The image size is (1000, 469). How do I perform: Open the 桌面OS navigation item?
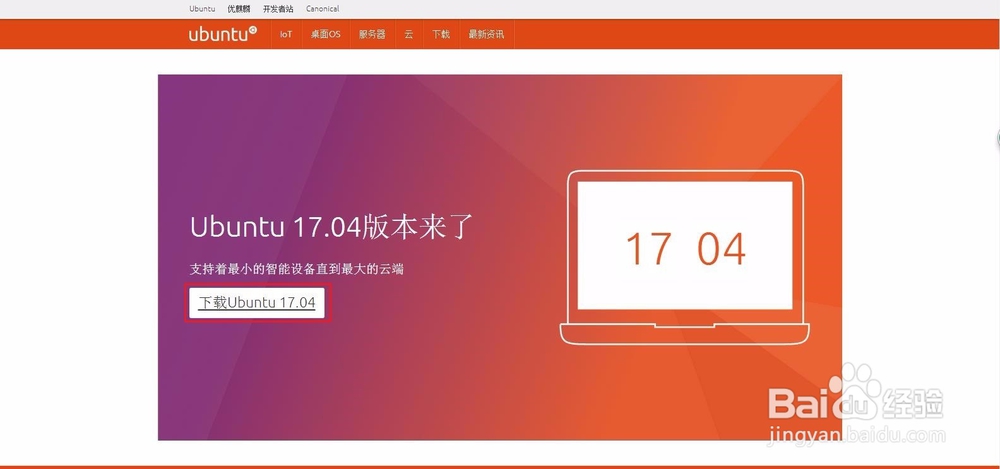pyautogui.click(x=325, y=34)
